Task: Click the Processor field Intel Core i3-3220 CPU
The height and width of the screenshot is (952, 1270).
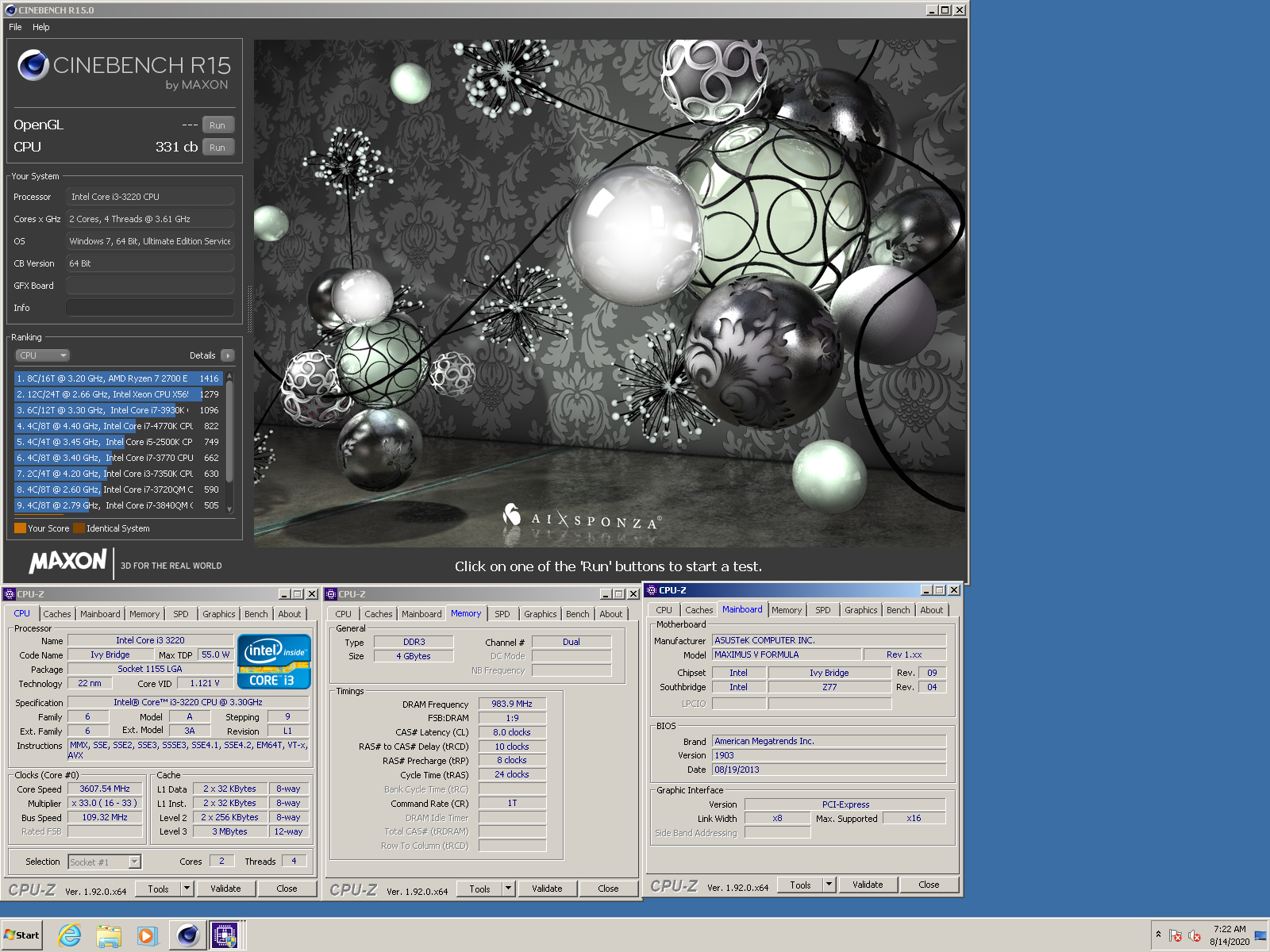Action: click(149, 197)
